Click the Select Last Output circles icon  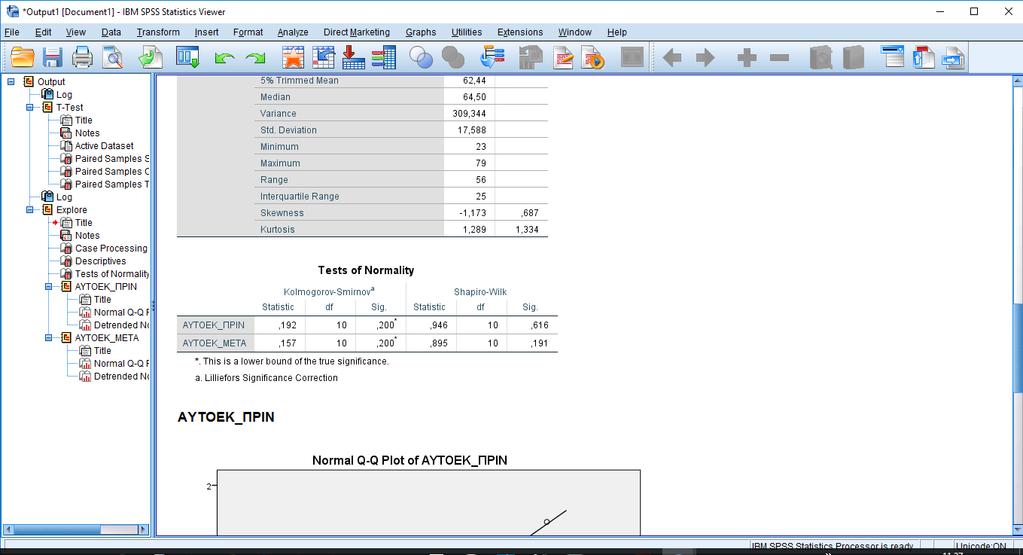[x=421, y=58]
